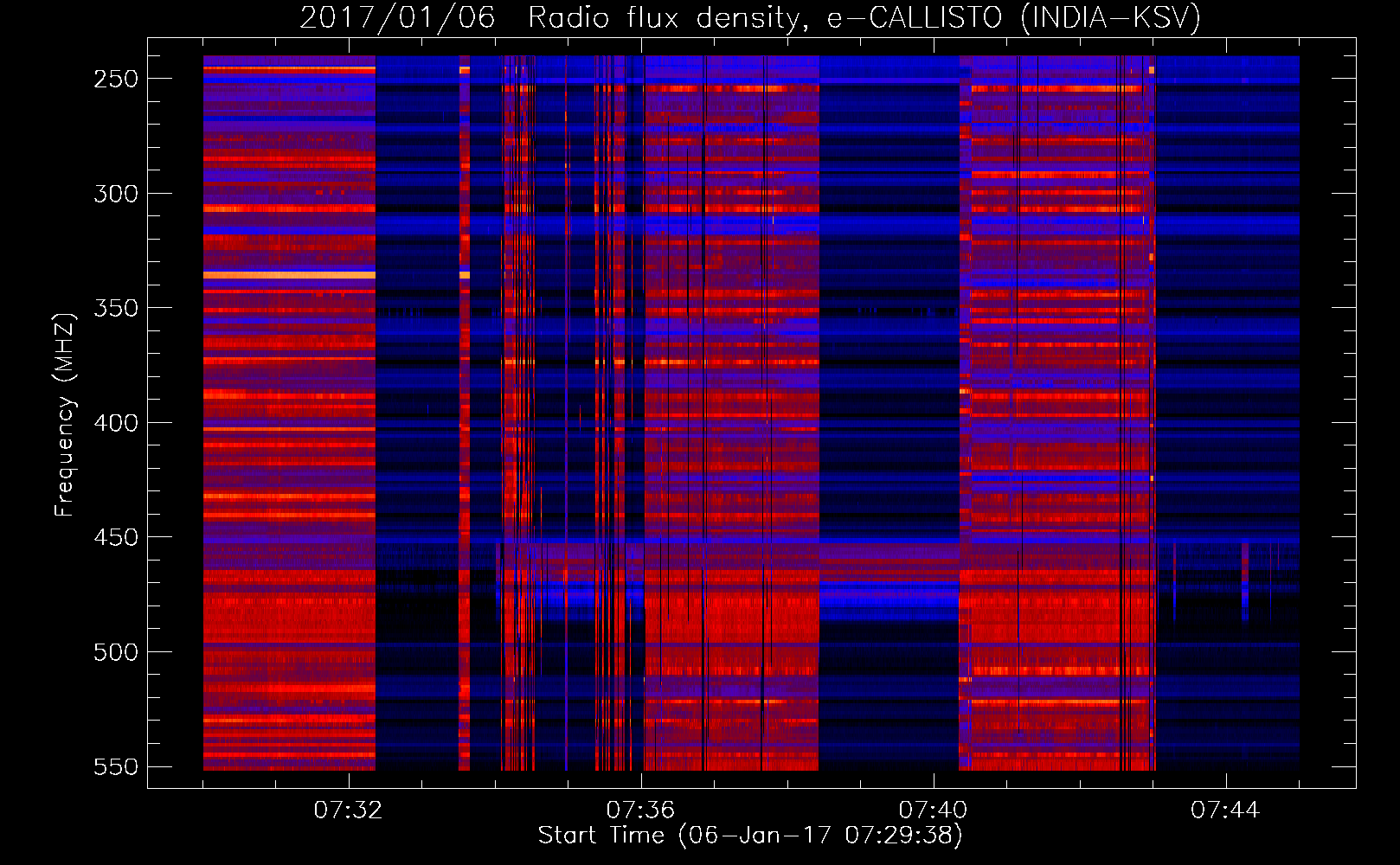
Task: Select the "Start Time (06-Jan-17 07:29:38)" x-axis label
Action: pos(750,836)
